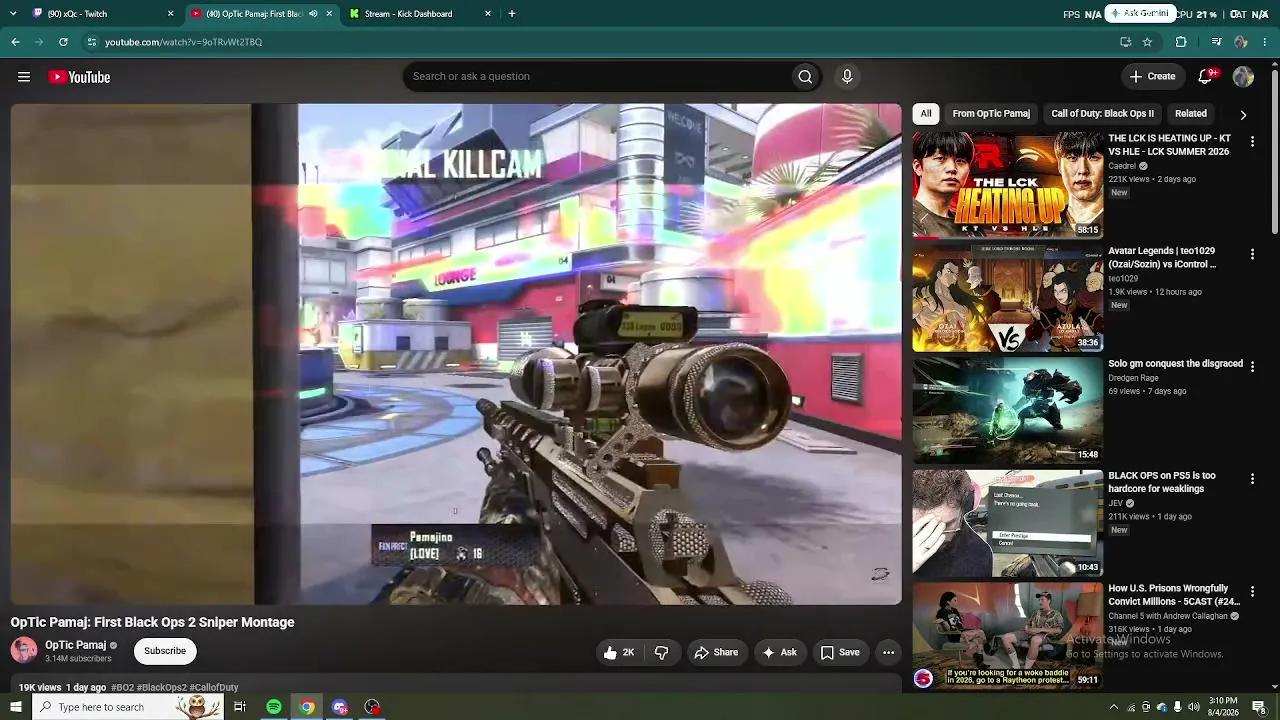Open OpTic Pamaj channel avatar

point(24,650)
